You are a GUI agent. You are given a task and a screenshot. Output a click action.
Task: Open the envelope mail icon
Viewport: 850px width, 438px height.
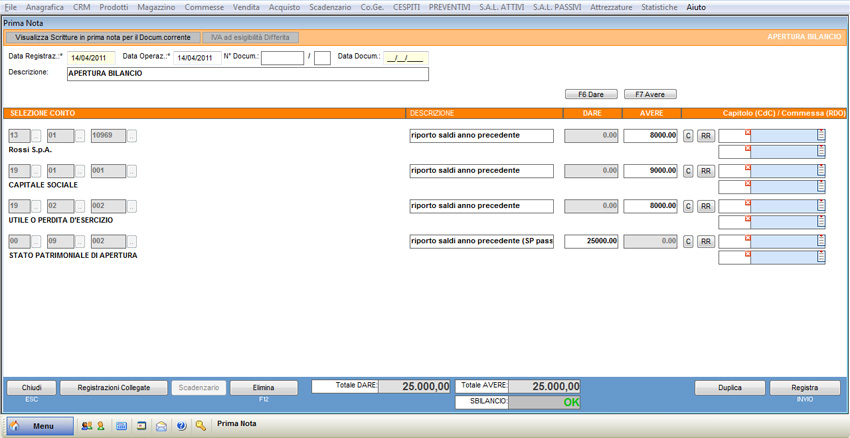[x=161, y=426]
